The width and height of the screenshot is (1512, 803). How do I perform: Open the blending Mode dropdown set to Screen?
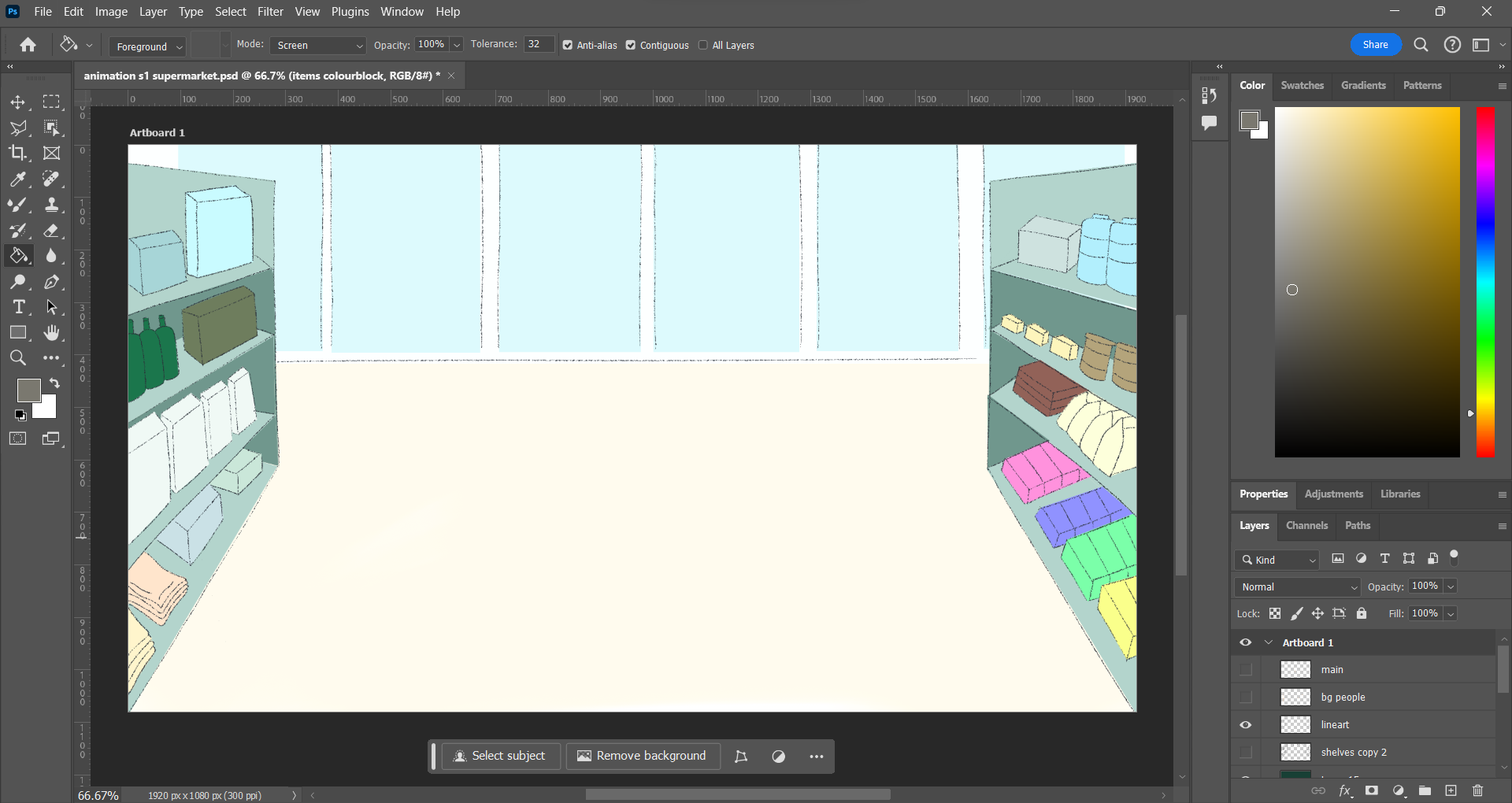[318, 46]
